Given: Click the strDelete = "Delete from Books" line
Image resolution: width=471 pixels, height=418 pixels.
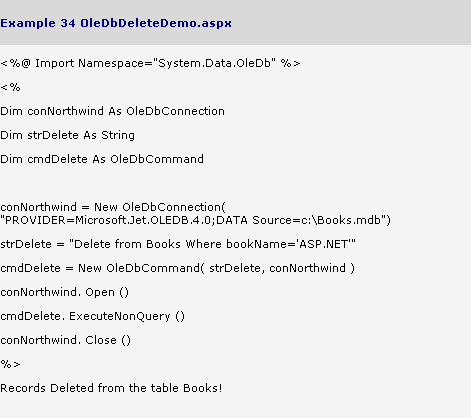Looking at the screenshot, I should coord(178,244).
